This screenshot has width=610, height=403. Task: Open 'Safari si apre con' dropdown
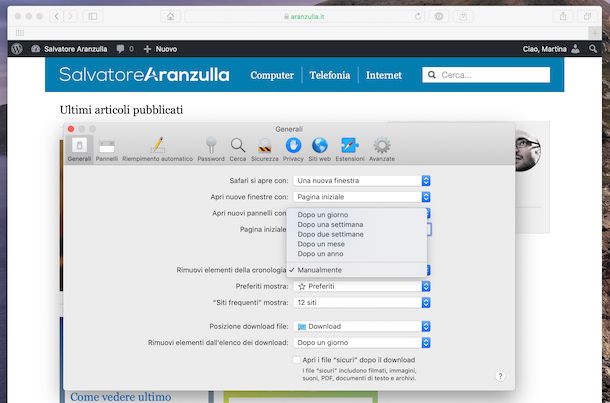[362, 180]
